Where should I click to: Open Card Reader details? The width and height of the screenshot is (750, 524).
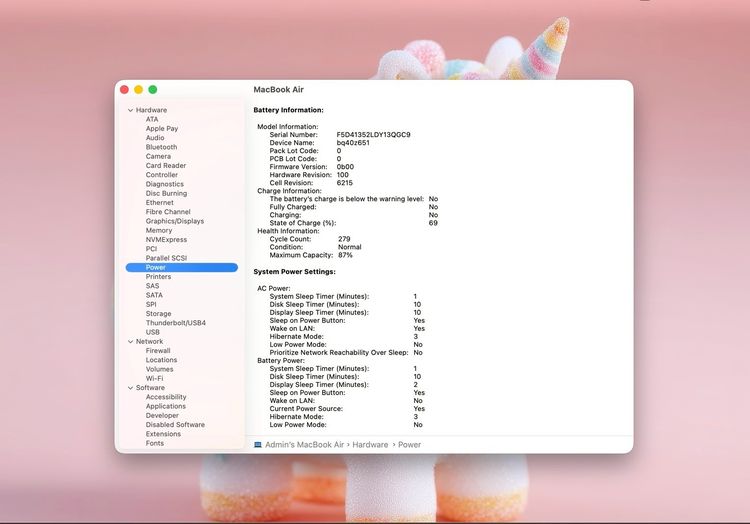(x=165, y=165)
